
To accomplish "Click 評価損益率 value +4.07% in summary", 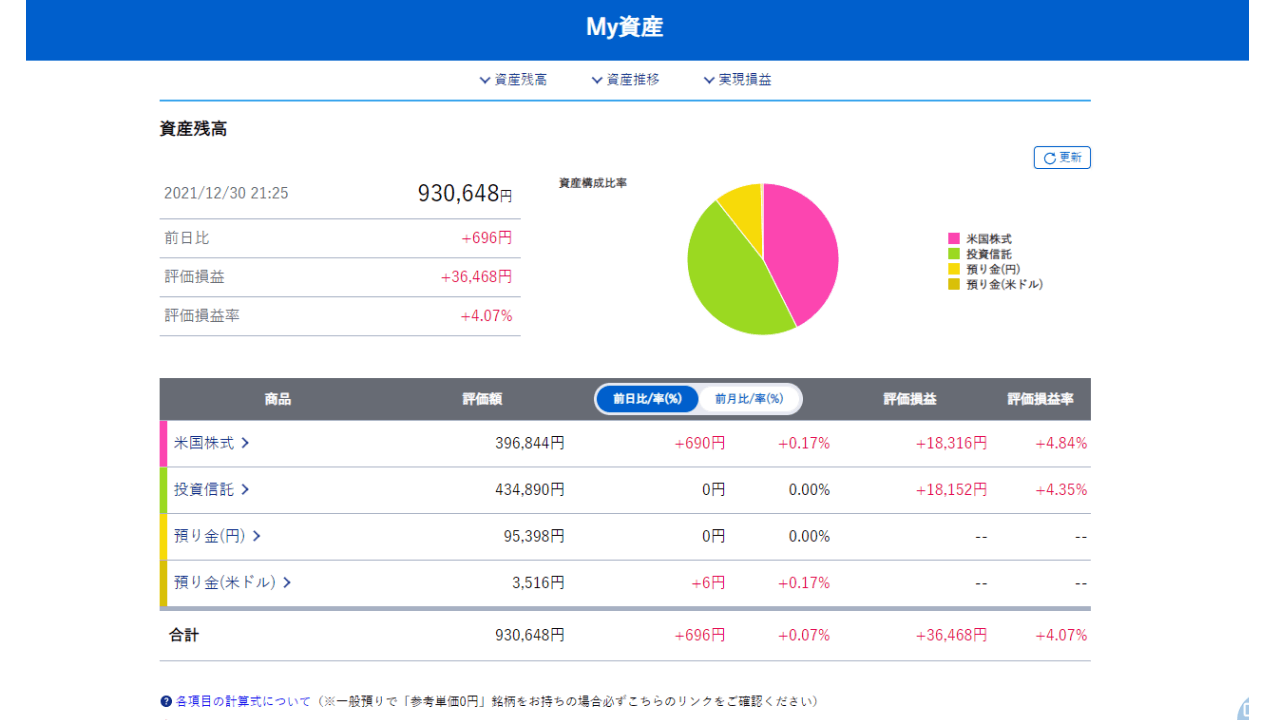I will click(486, 316).
